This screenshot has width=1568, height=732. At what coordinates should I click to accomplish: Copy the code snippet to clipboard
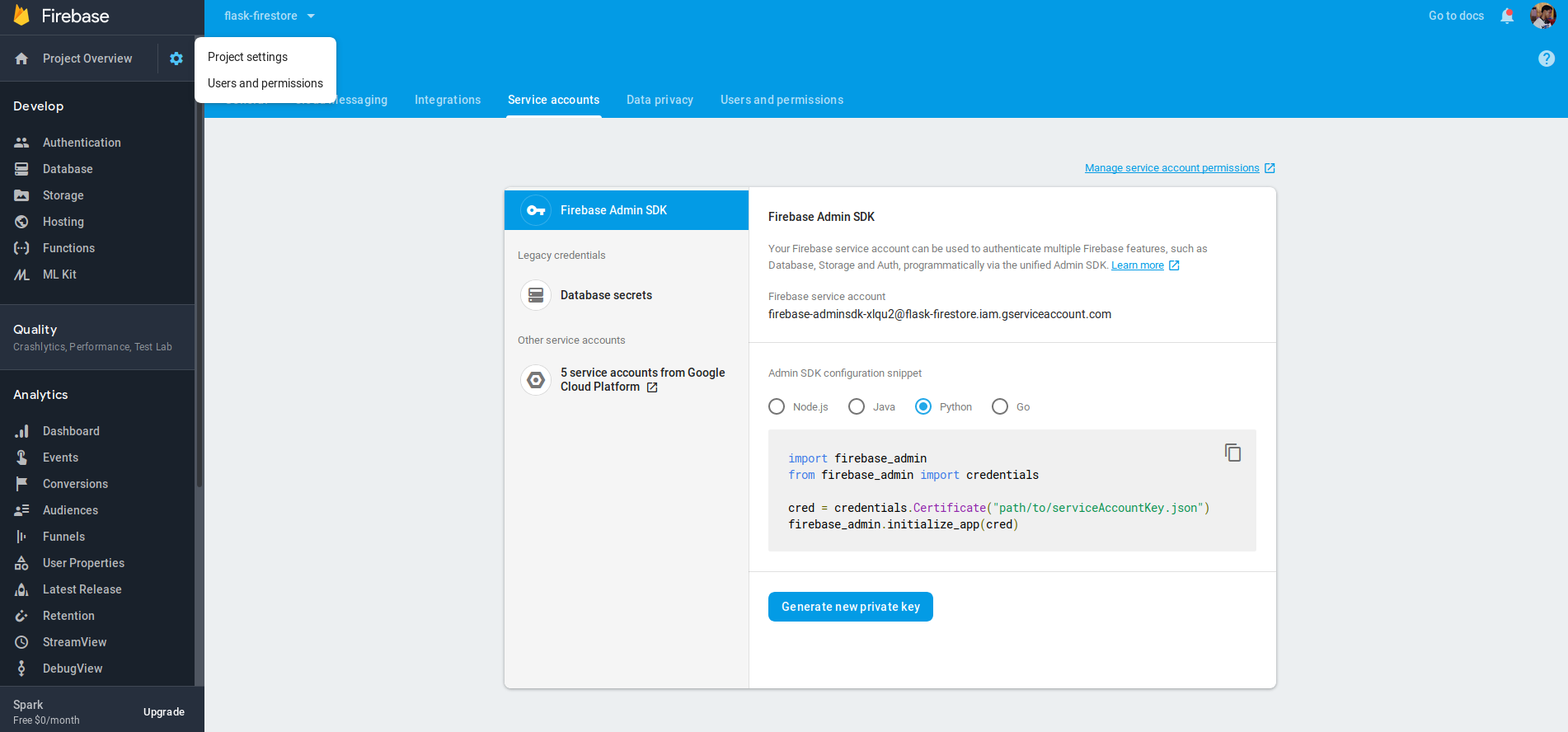pyautogui.click(x=1232, y=453)
